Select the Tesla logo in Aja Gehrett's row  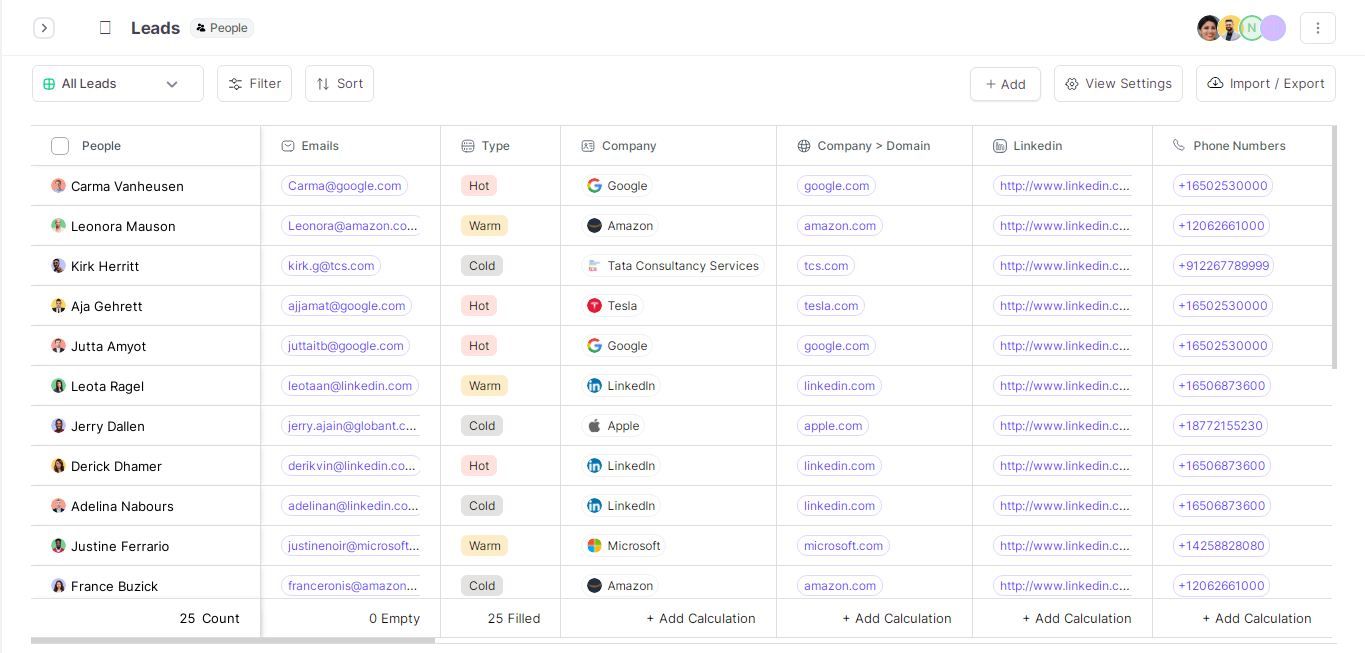pyautogui.click(x=595, y=306)
